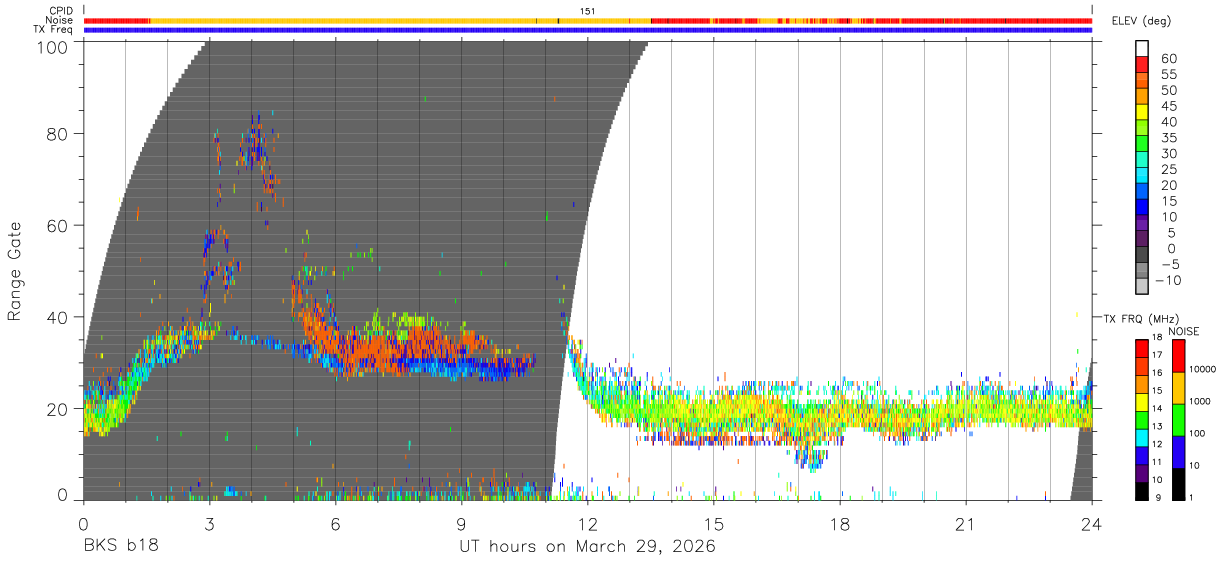1228x567 pixels.
Task: Click the Range Gate y-axis label
Action: click(15, 271)
